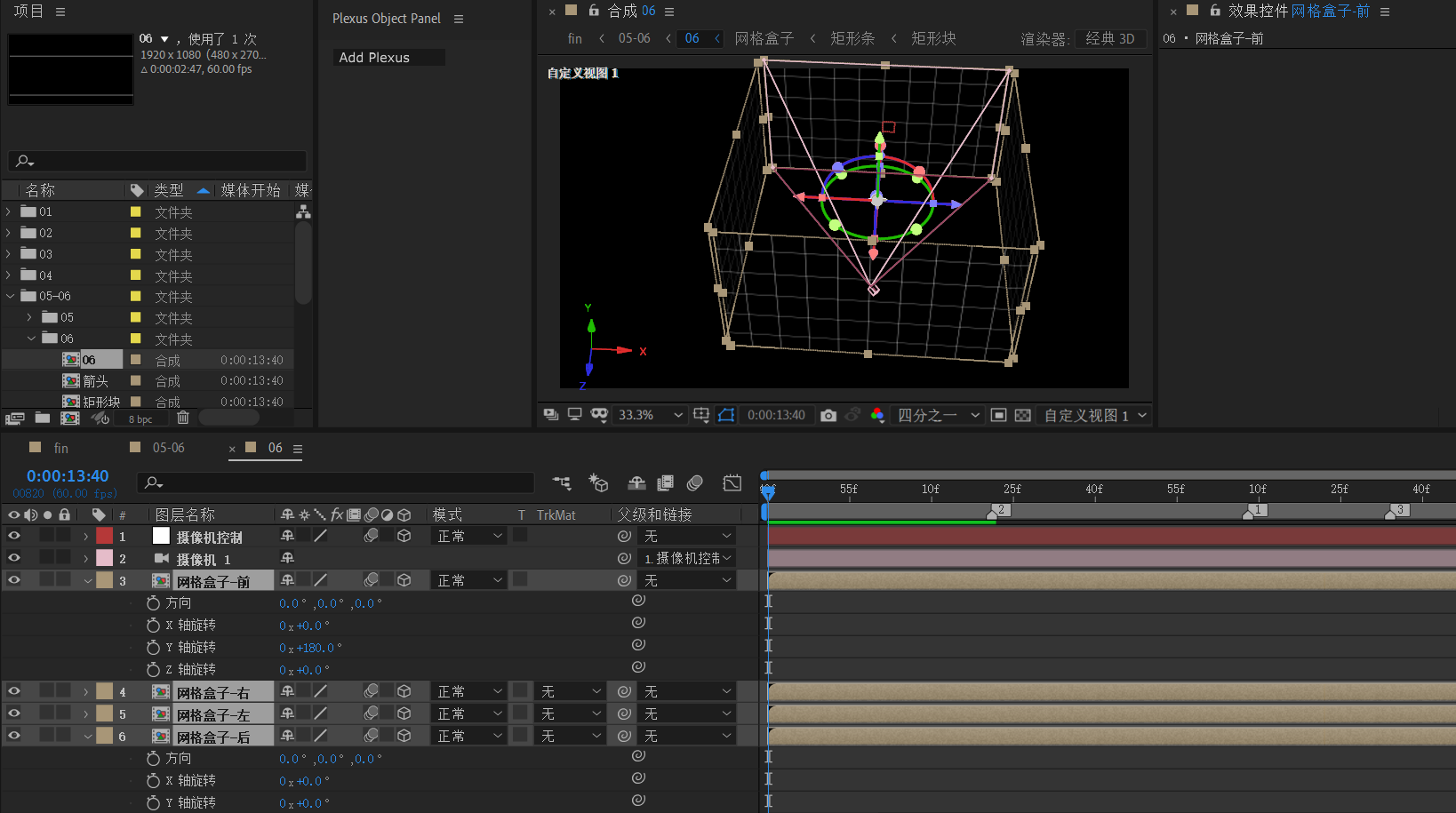1456x813 pixels.
Task: Click the always preview this view icon
Action: coord(550,415)
